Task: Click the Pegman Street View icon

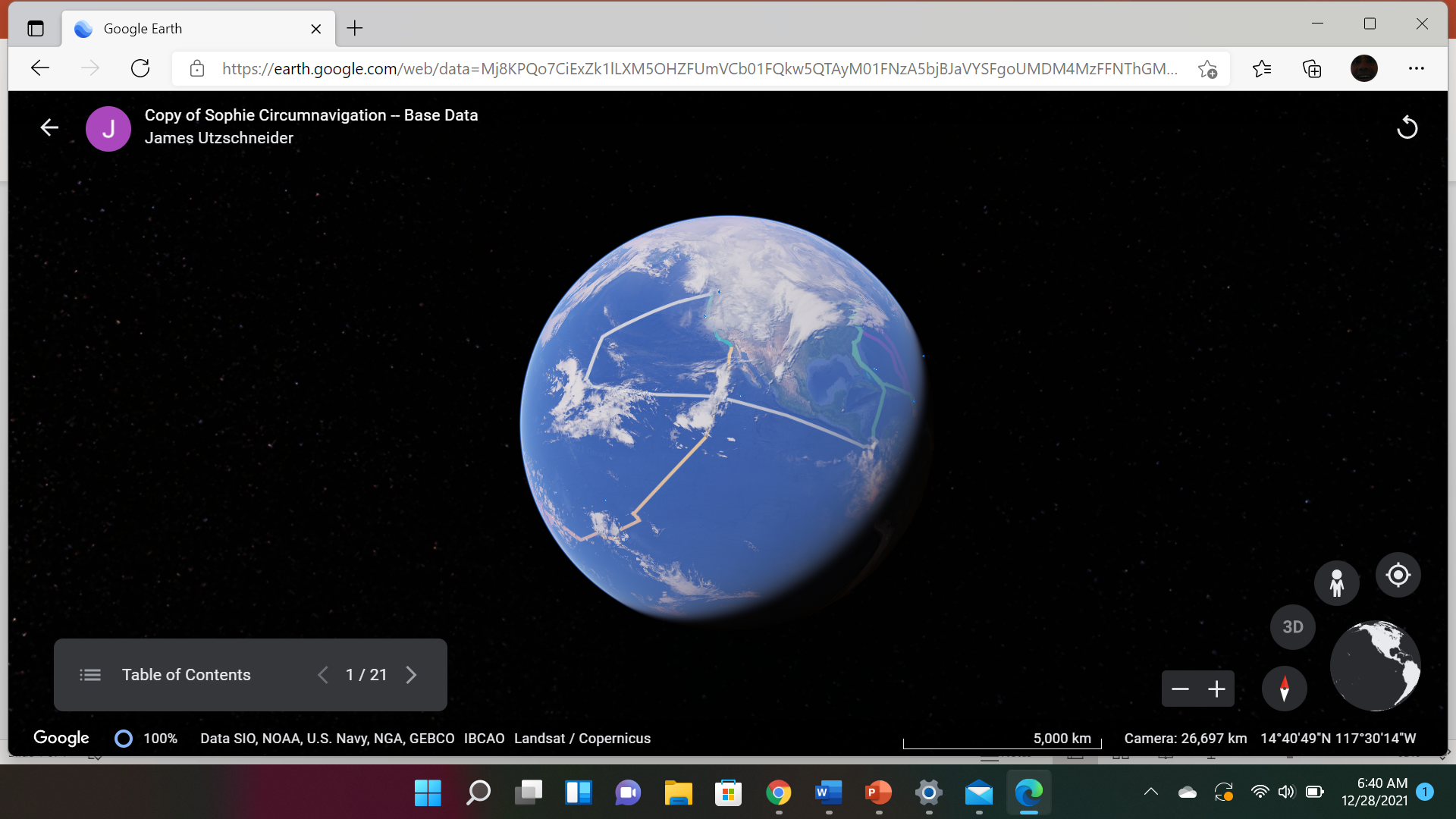Action: [x=1336, y=583]
